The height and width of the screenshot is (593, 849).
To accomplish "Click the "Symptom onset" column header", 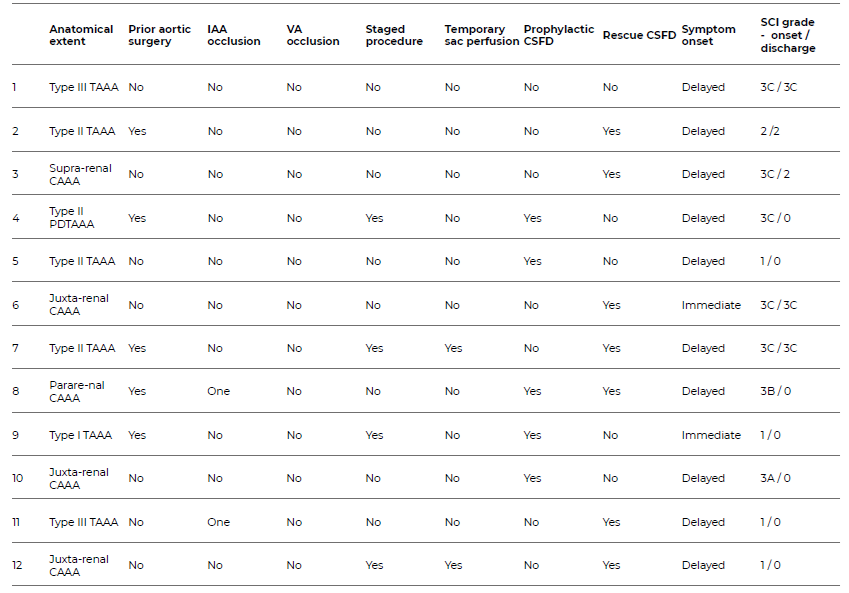I will tap(708, 35).
